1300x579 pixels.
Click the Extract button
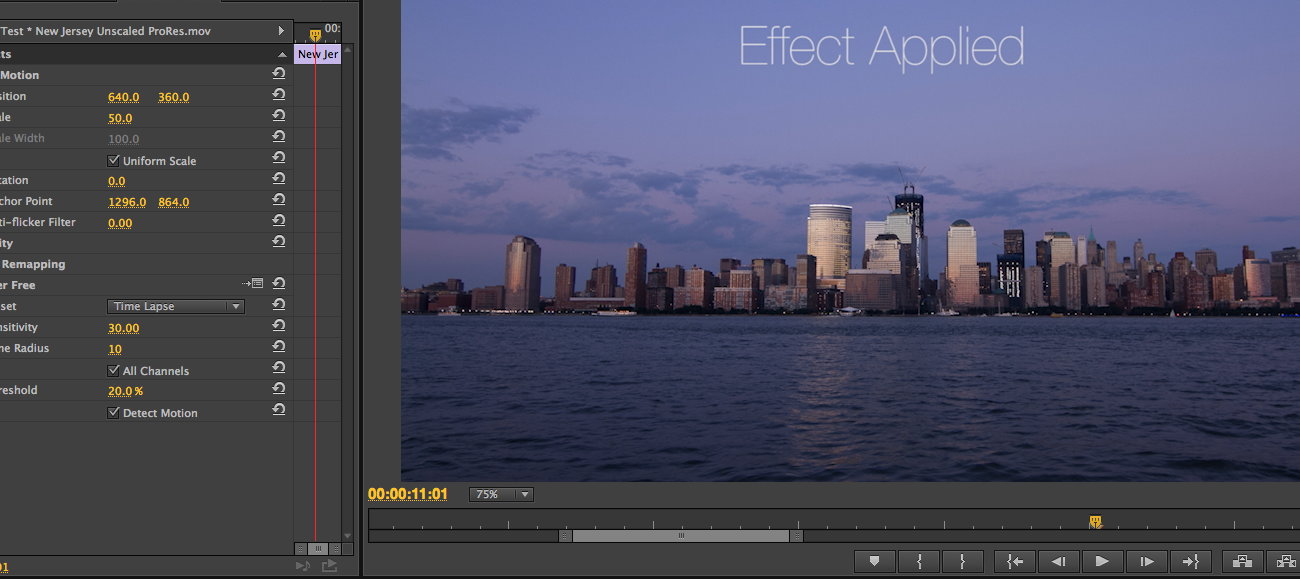1284,562
